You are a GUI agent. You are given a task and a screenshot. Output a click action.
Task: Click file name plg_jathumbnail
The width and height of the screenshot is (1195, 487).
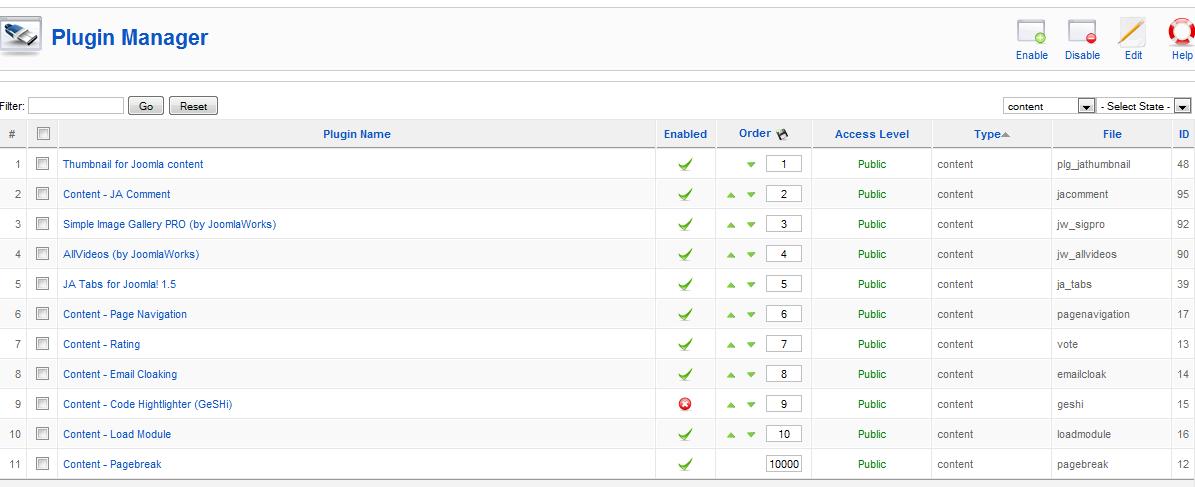click(1094, 164)
